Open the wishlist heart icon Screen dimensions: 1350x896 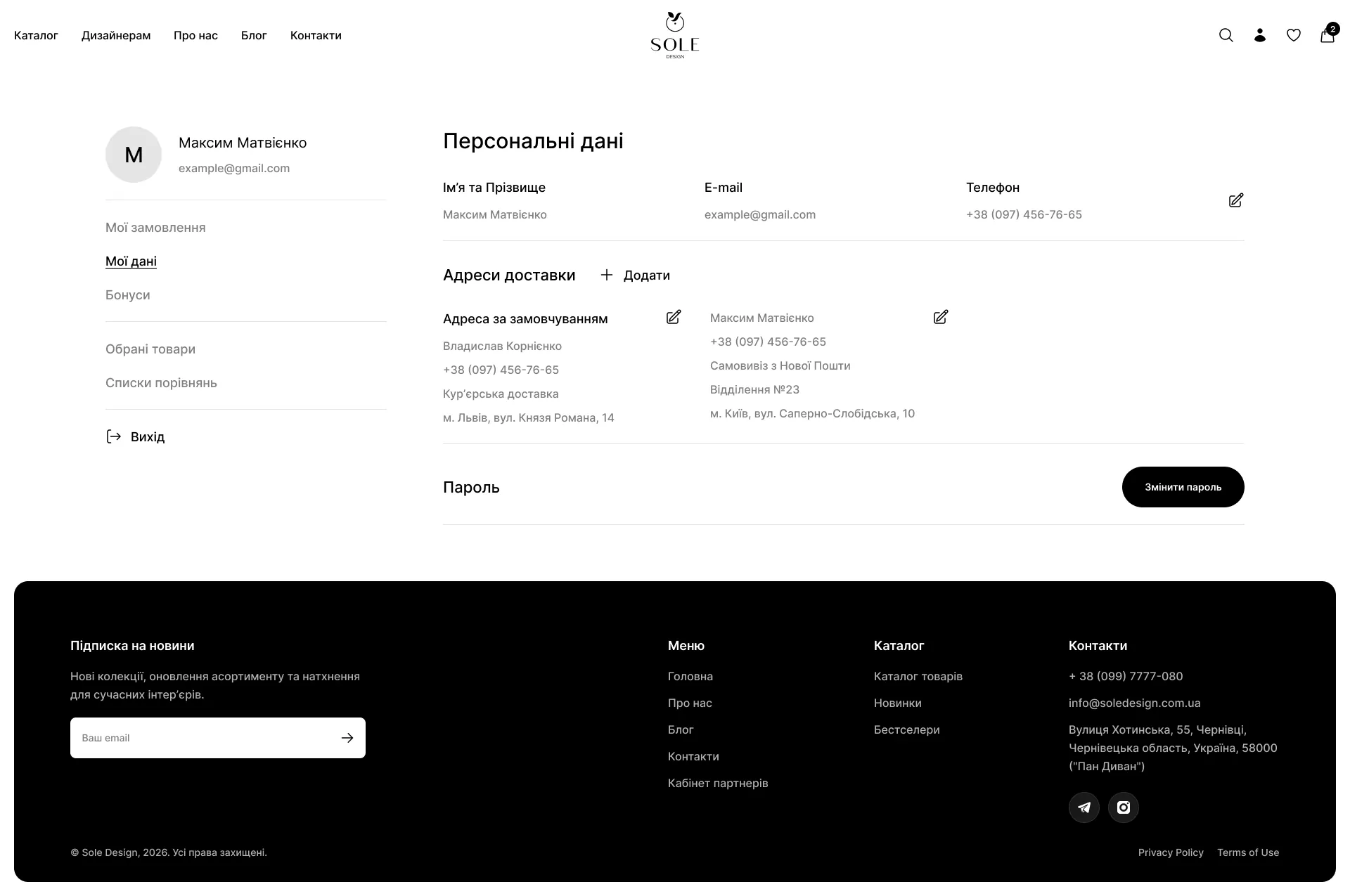(x=1293, y=35)
